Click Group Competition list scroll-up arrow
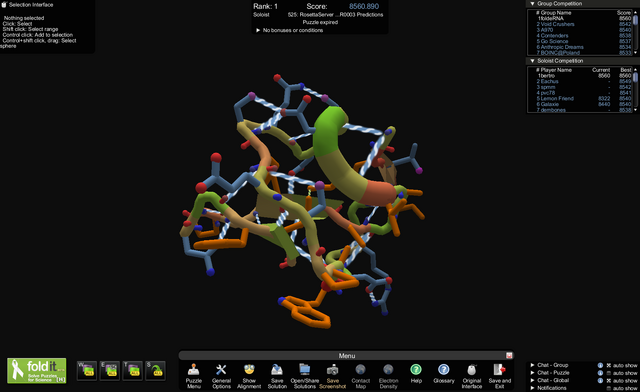This screenshot has width=640, height=392. pos(635,12)
